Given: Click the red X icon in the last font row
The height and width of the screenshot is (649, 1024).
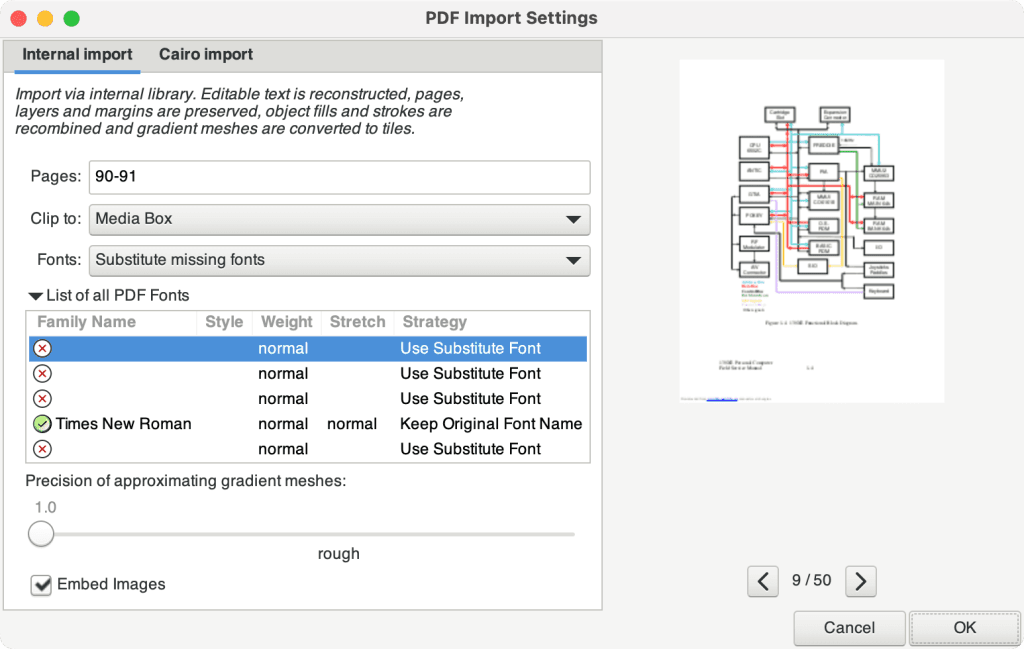Looking at the screenshot, I should [x=43, y=449].
